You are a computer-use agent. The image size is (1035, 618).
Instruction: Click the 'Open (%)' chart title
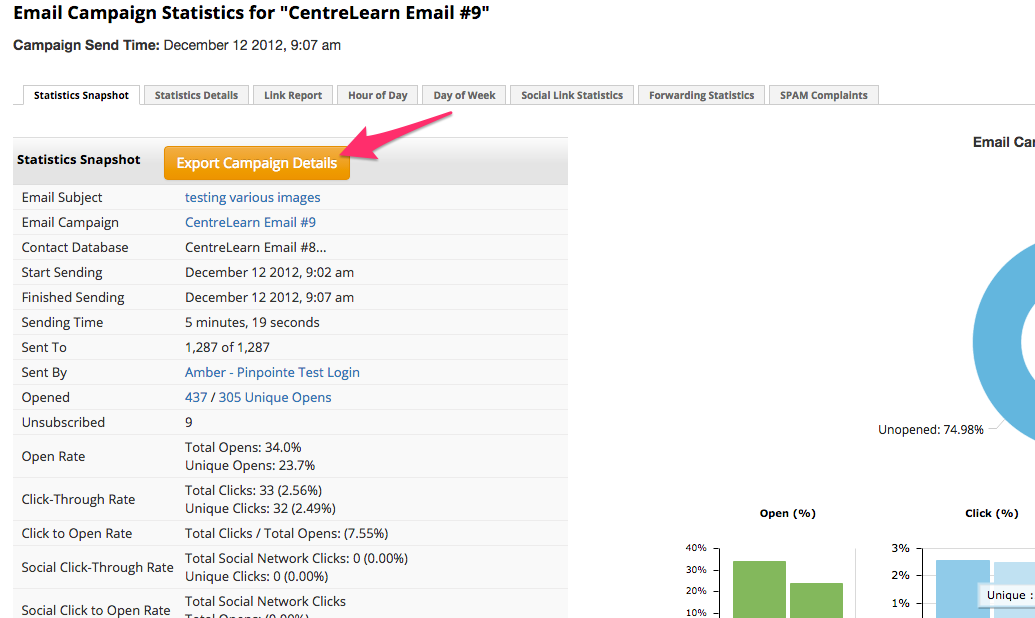[787, 514]
